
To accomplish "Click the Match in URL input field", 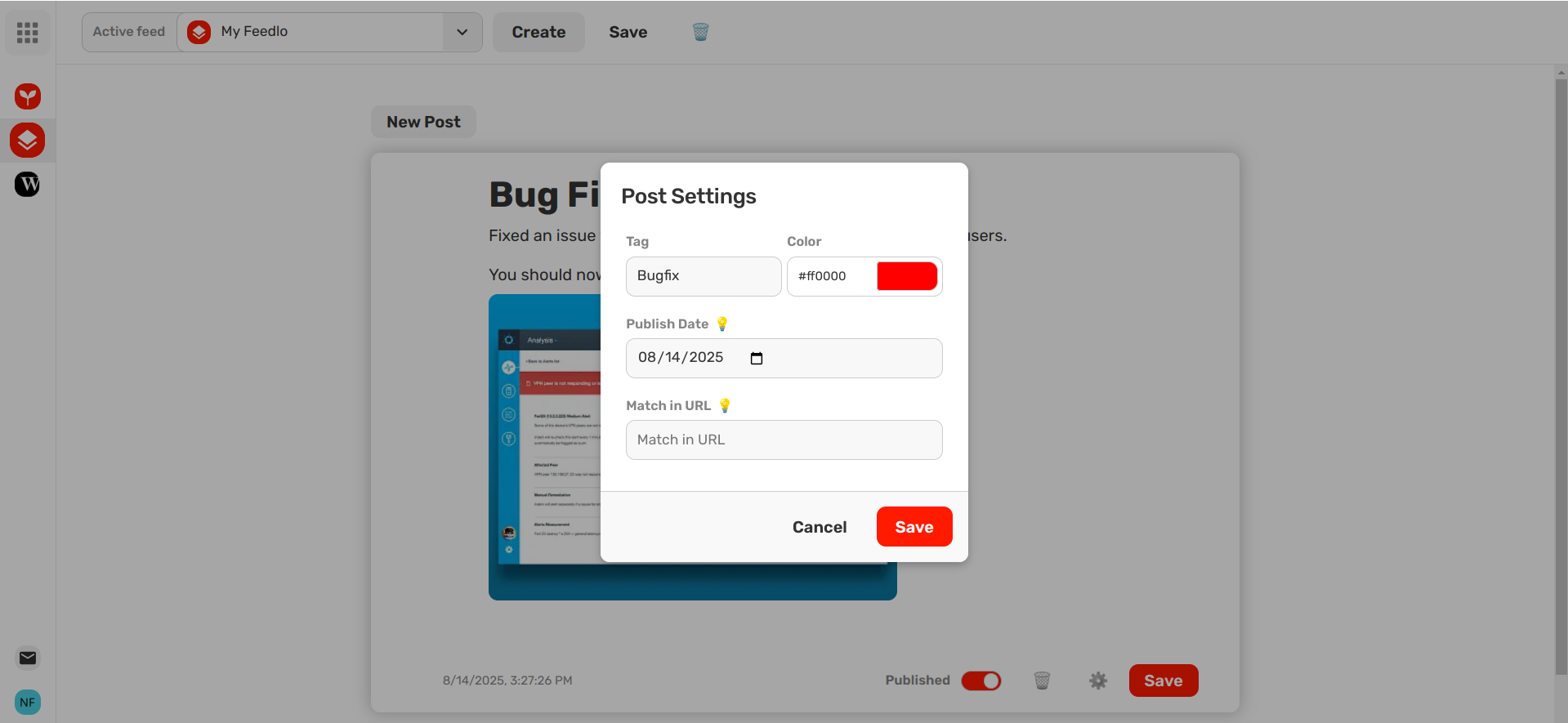I will click(x=784, y=440).
